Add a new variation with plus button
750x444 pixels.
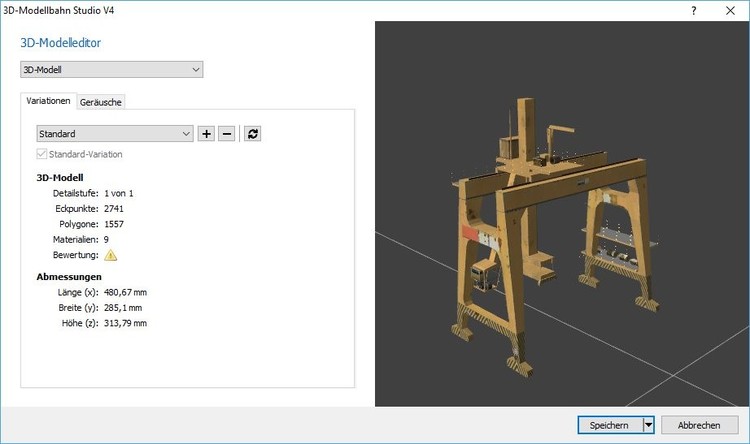(206, 134)
